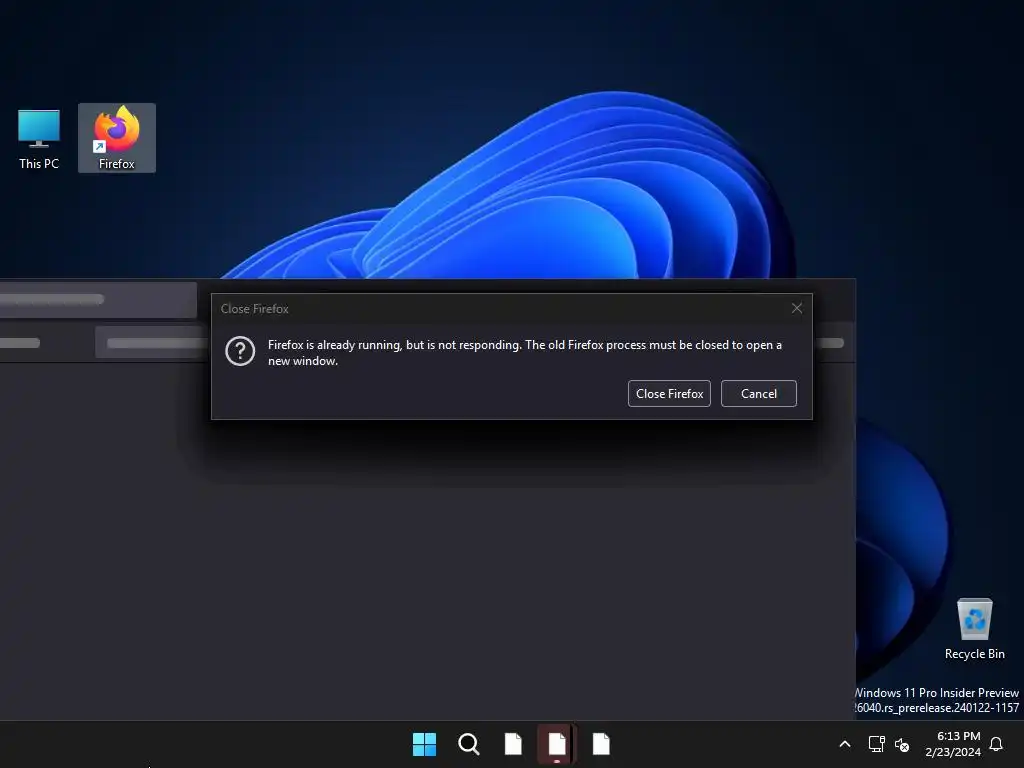
Task: Select the This PC desktop icon
Action: click(x=39, y=139)
